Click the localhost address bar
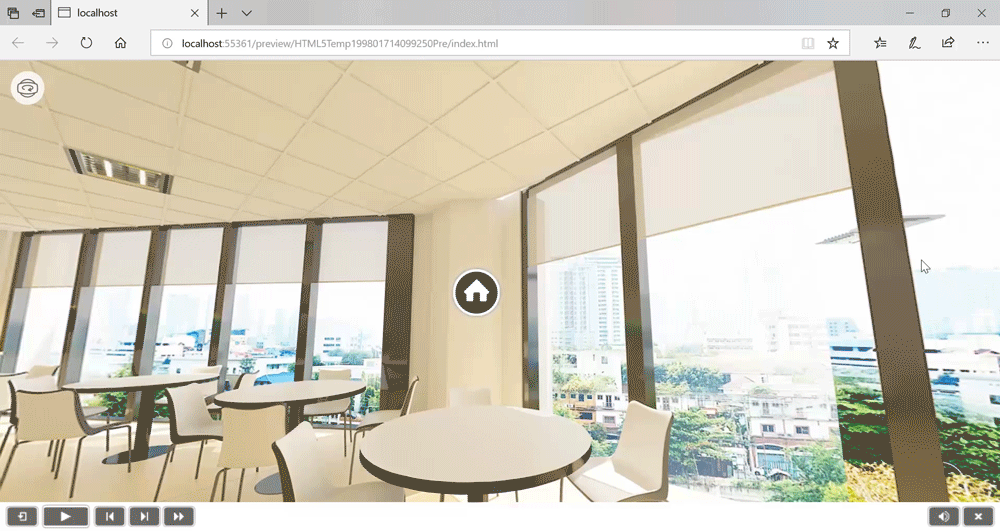 click(x=470, y=43)
